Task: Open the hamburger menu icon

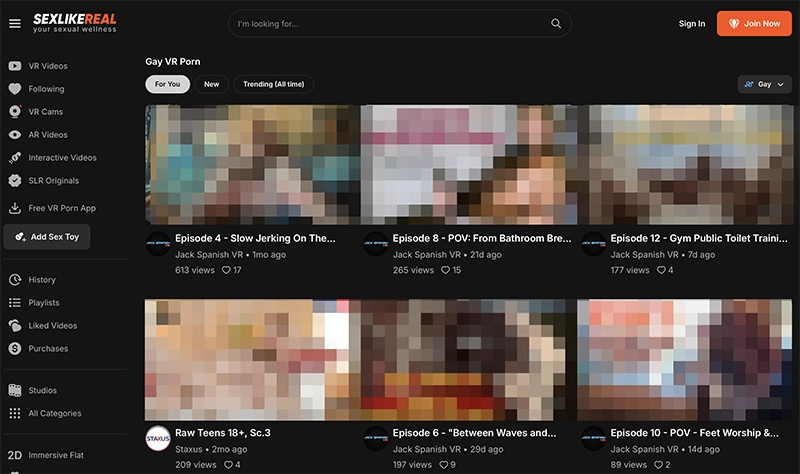Action: [14, 23]
